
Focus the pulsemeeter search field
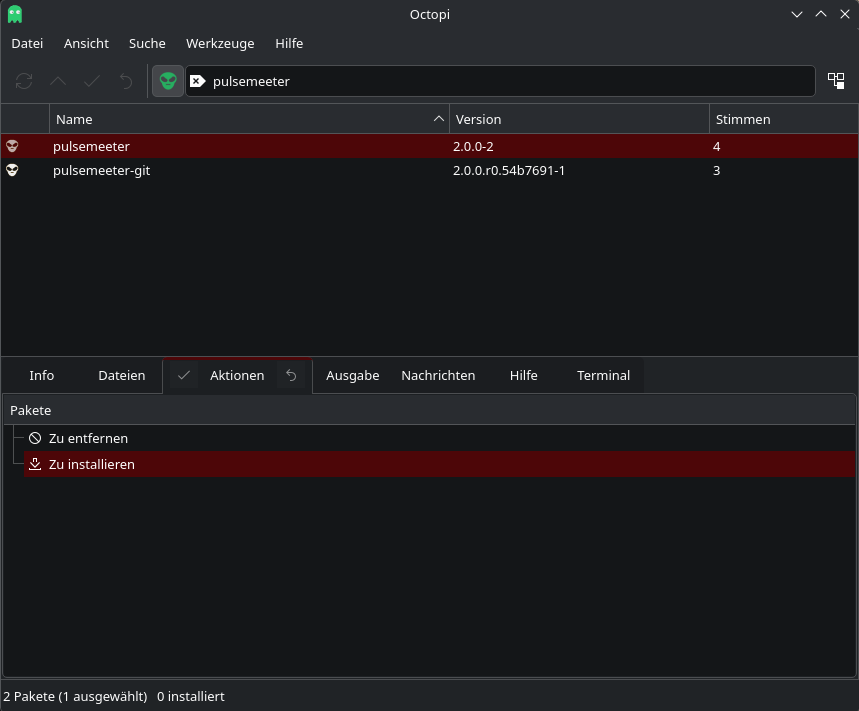coord(500,81)
